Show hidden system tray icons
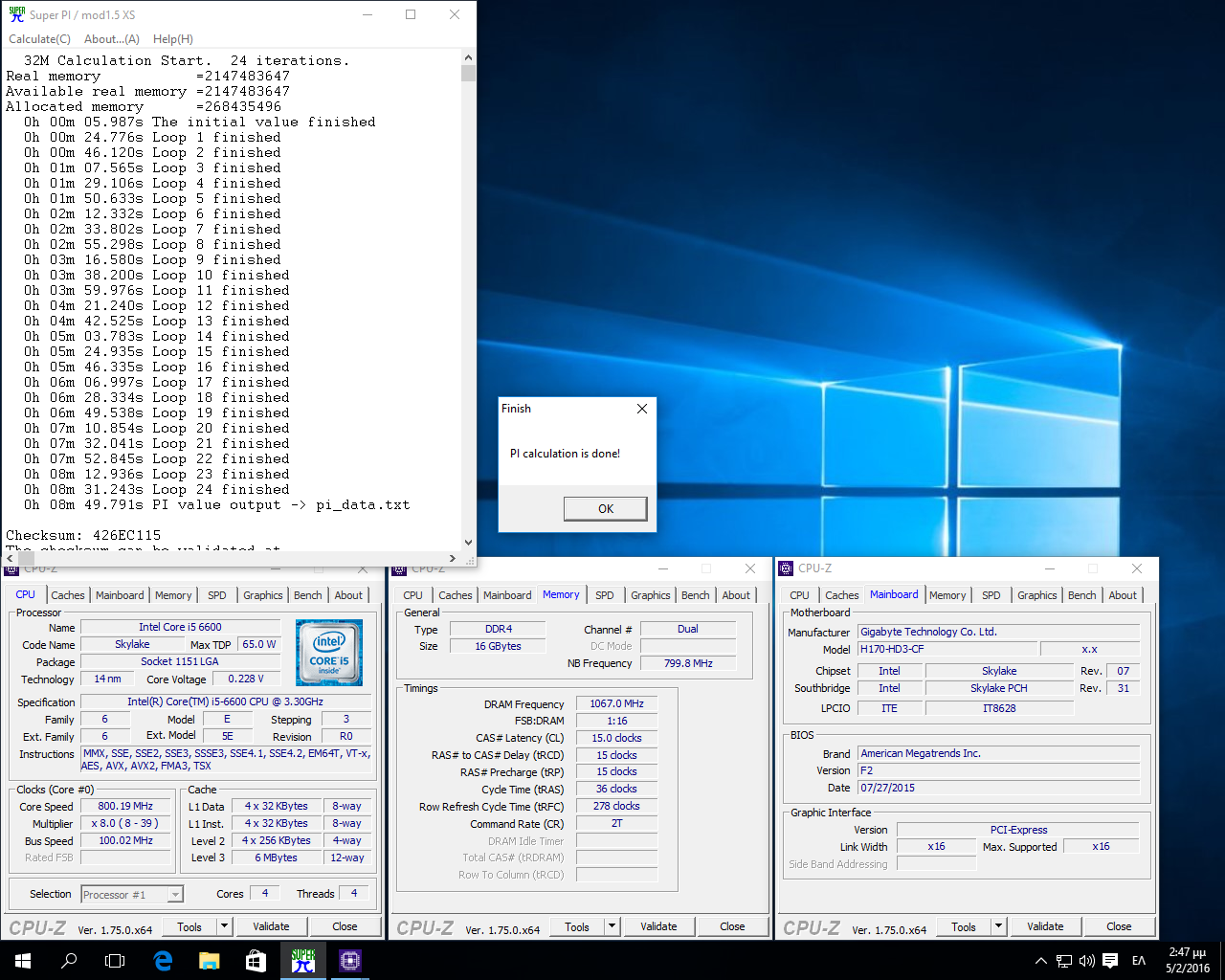This screenshot has width=1225, height=980. tap(1041, 961)
